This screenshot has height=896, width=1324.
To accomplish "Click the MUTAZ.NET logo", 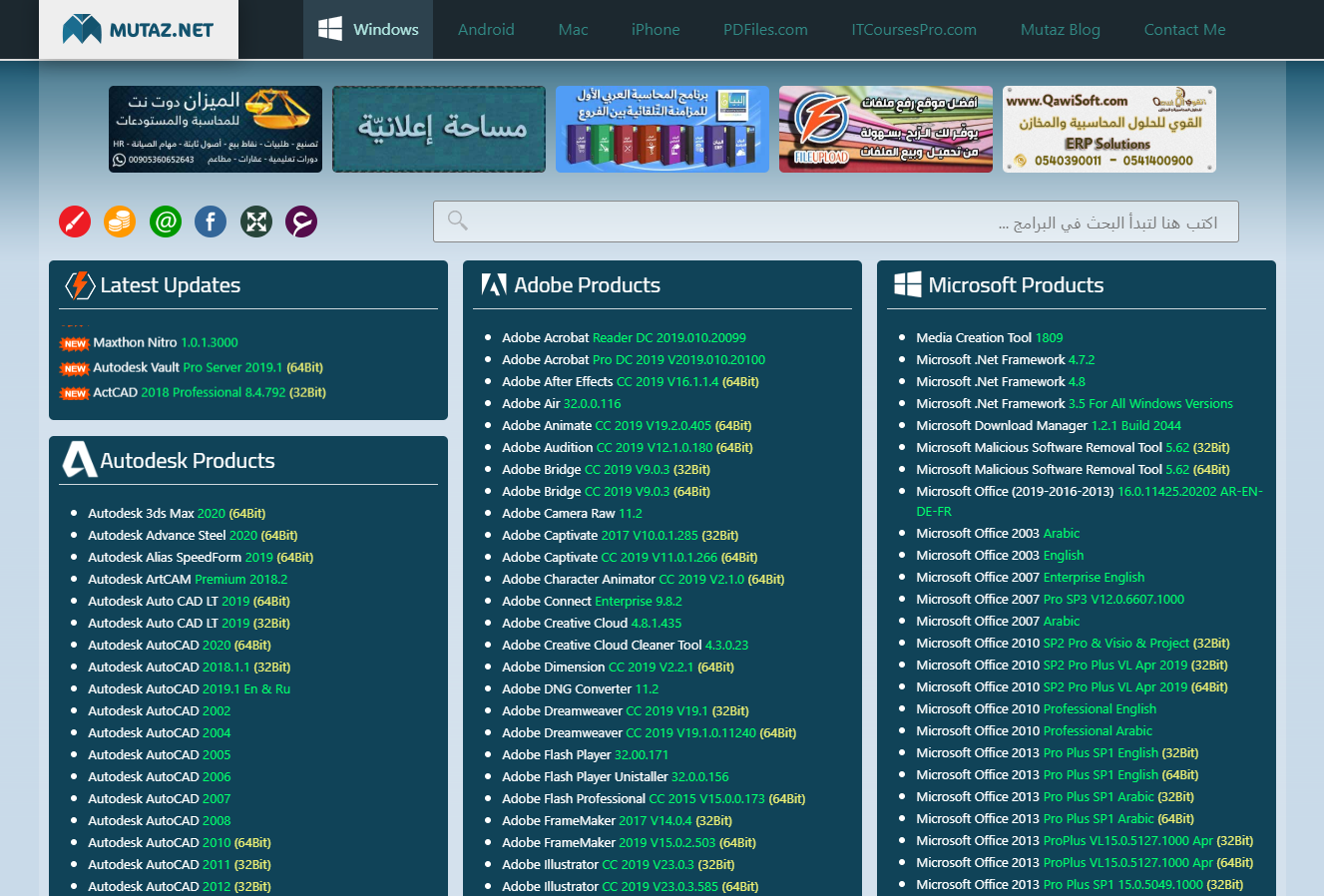I will (x=138, y=30).
